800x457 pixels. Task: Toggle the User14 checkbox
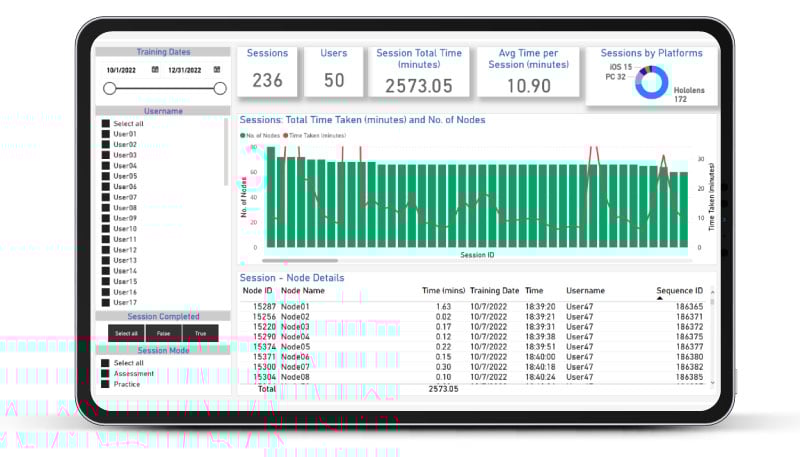tap(106, 271)
